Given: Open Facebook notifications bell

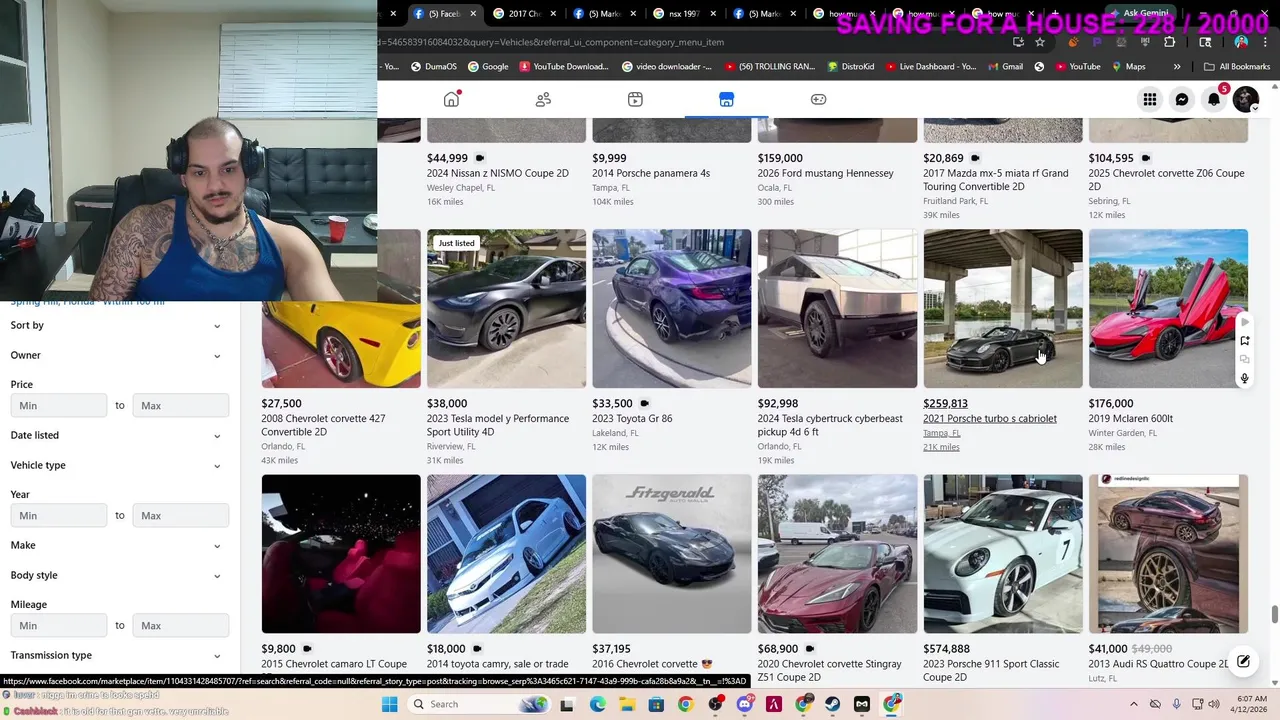Looking at the screenshot, I should (x=1214, y=99).
